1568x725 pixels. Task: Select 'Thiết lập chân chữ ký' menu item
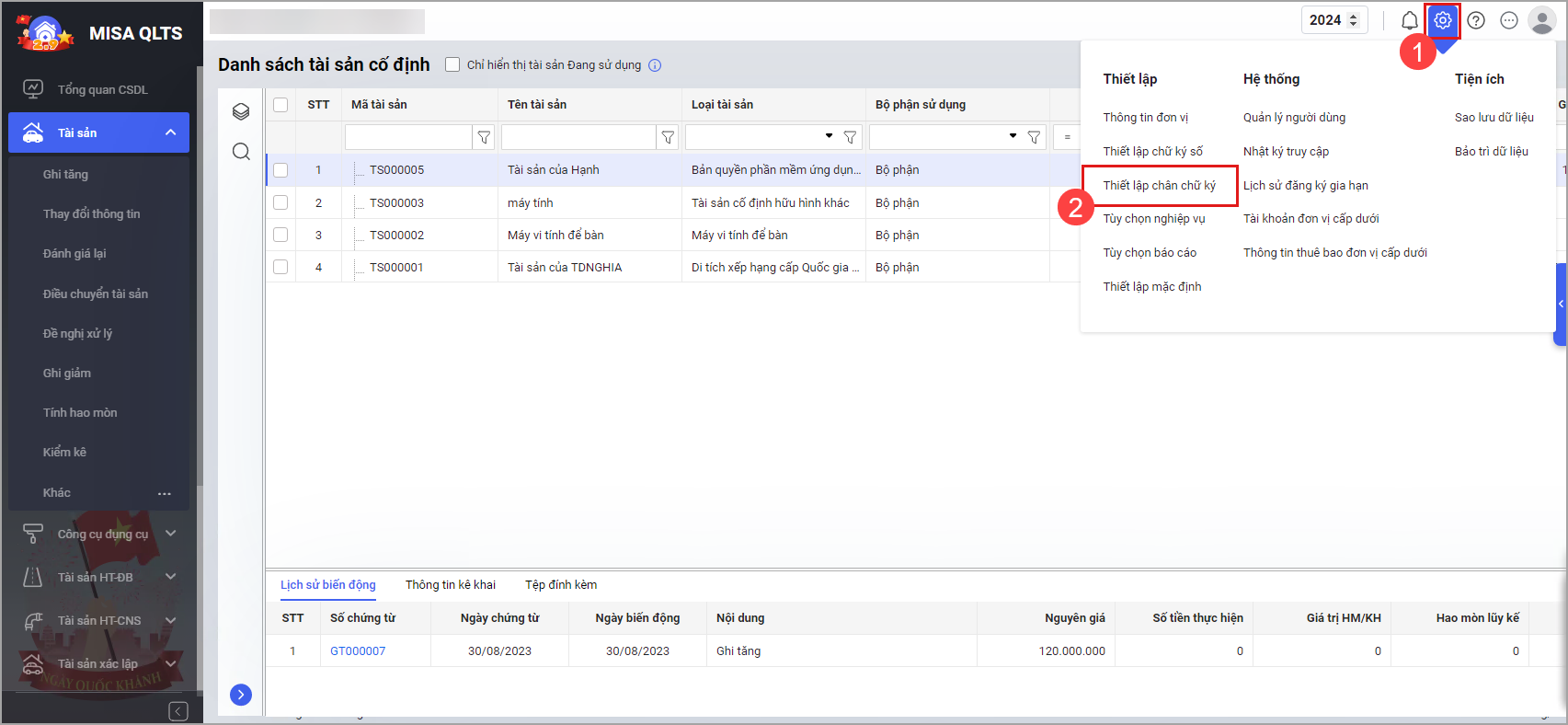1159,186
